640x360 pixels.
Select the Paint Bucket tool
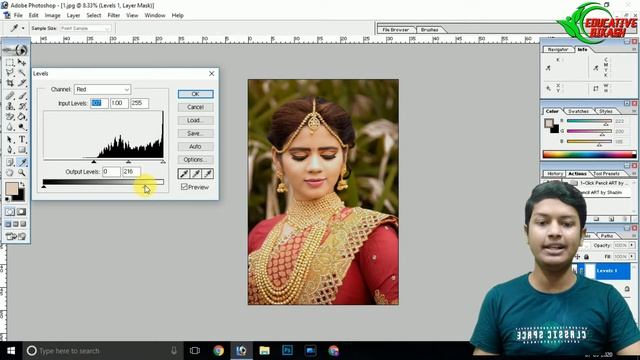[x=22, y=117]
